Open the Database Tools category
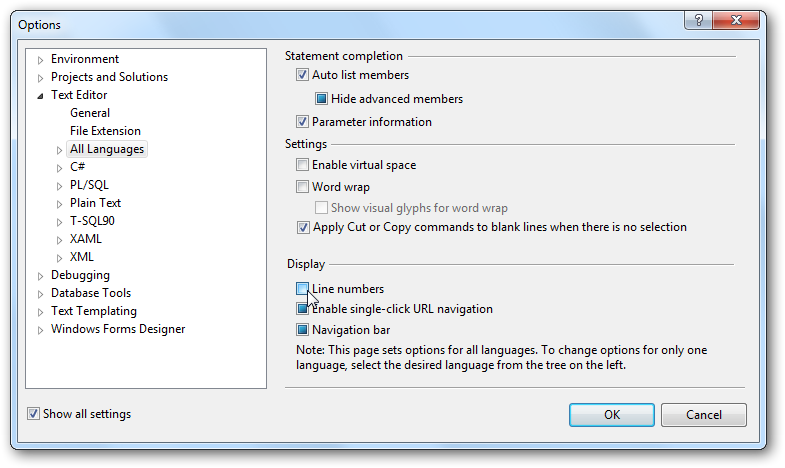Screen dimensions: 785x468 [90, 293]
